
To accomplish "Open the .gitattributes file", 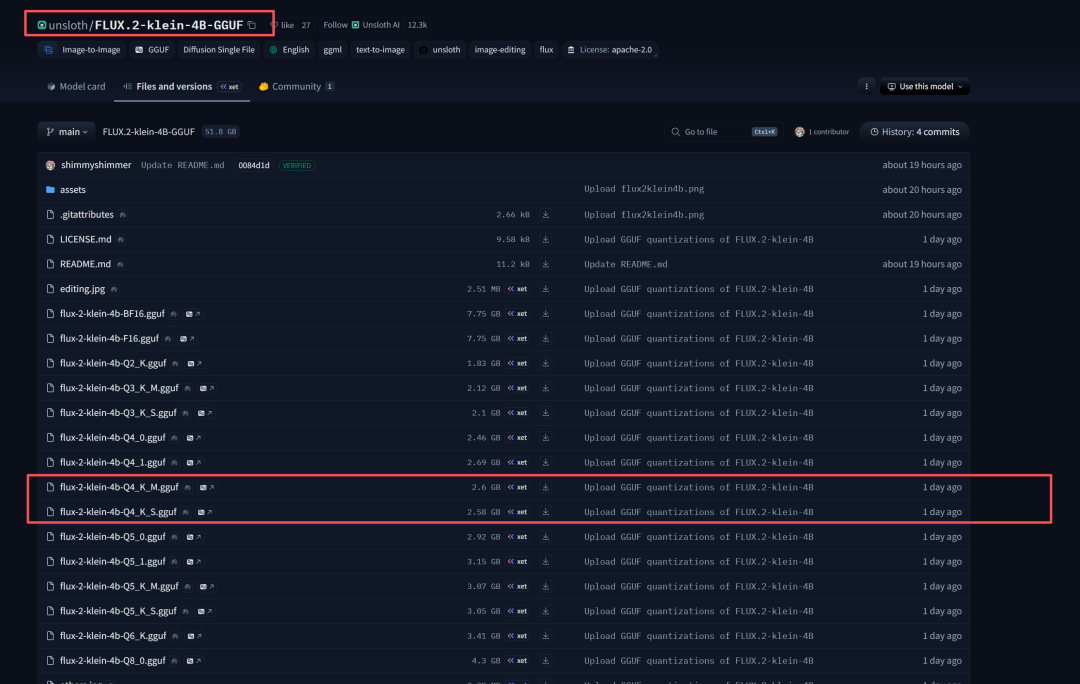I will click(86, 214).
